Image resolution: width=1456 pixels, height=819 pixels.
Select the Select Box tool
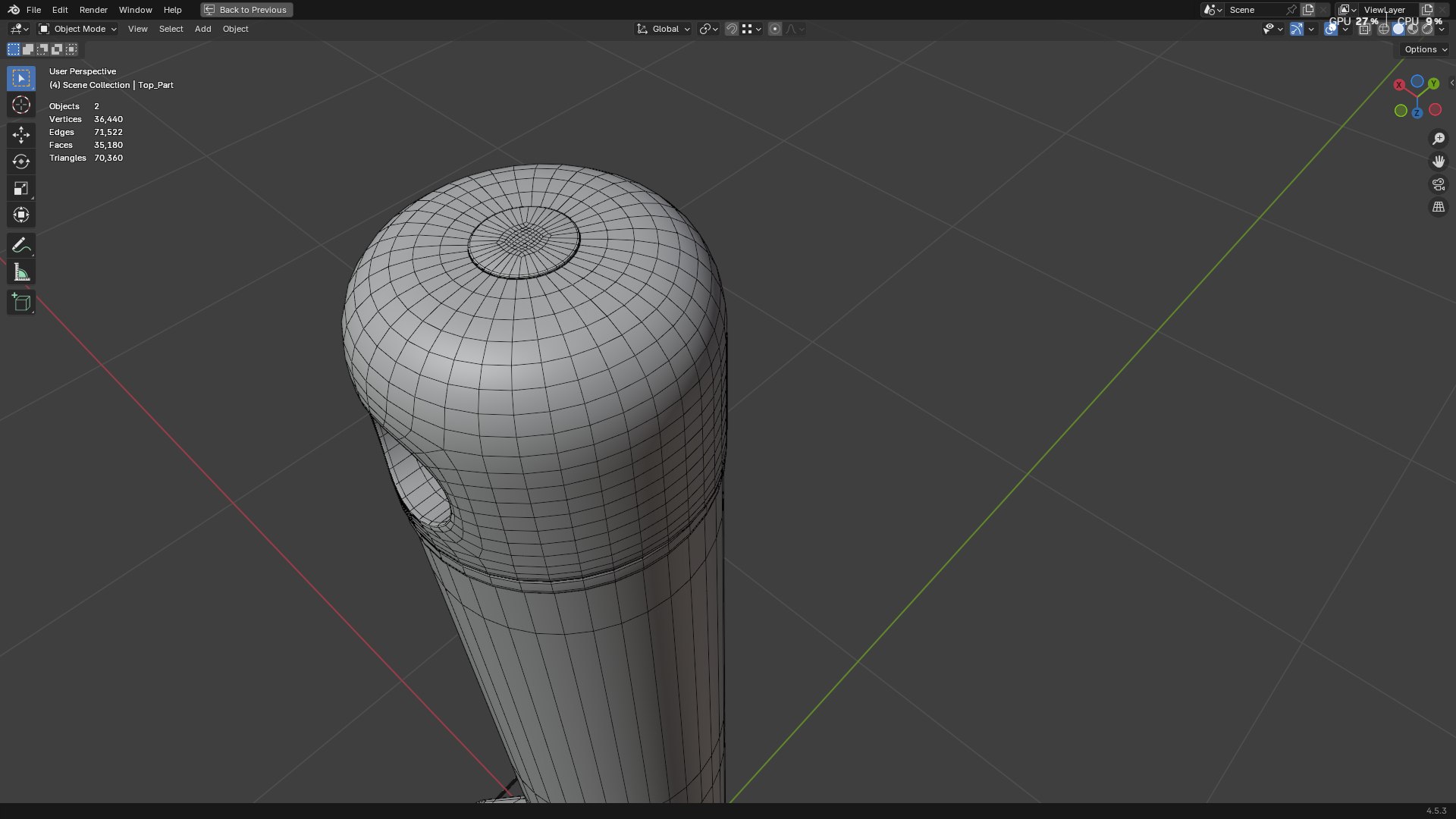pyautogui.click(x=21, y=78)
